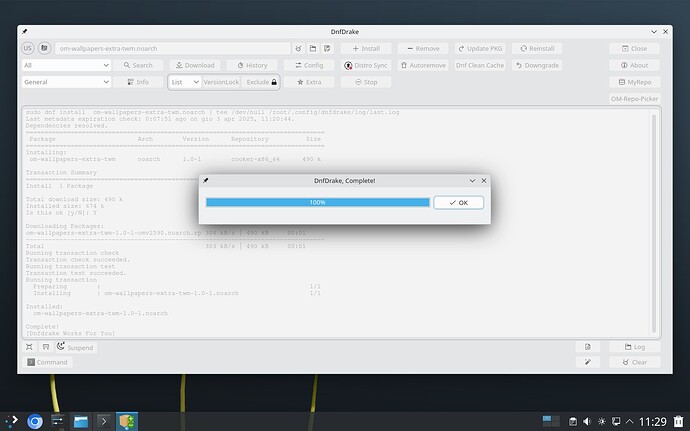Image resolution: width=690 pixels, height=431 pixels.
Task: Click OK in the DnfDrake Complete dialog
Action: click(x=458, y=202)
